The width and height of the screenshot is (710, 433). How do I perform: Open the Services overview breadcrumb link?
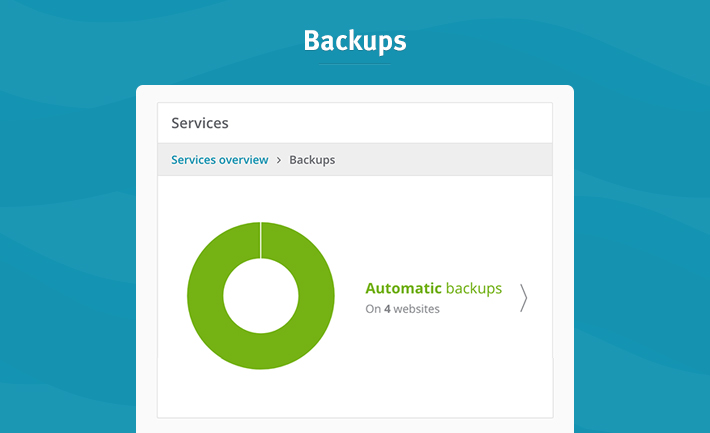pos(219,160)
